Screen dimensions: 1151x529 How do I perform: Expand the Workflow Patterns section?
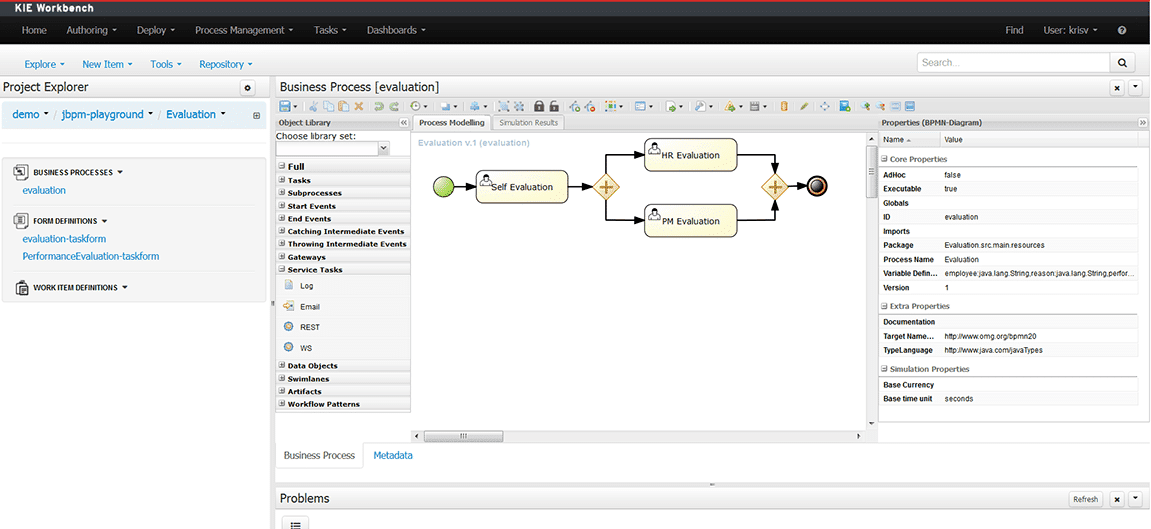coord(281,404)
